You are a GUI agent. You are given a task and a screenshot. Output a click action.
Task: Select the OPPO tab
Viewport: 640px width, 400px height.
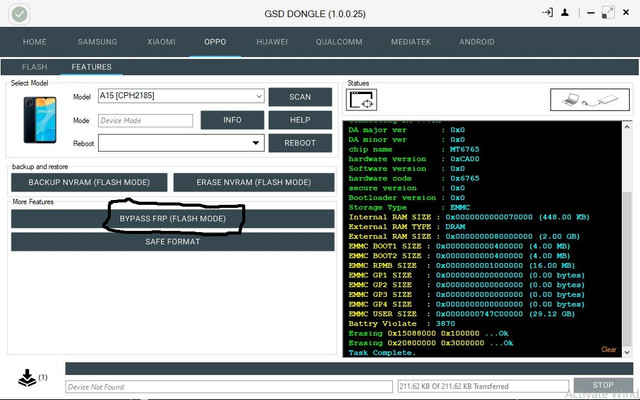point(215,42)
